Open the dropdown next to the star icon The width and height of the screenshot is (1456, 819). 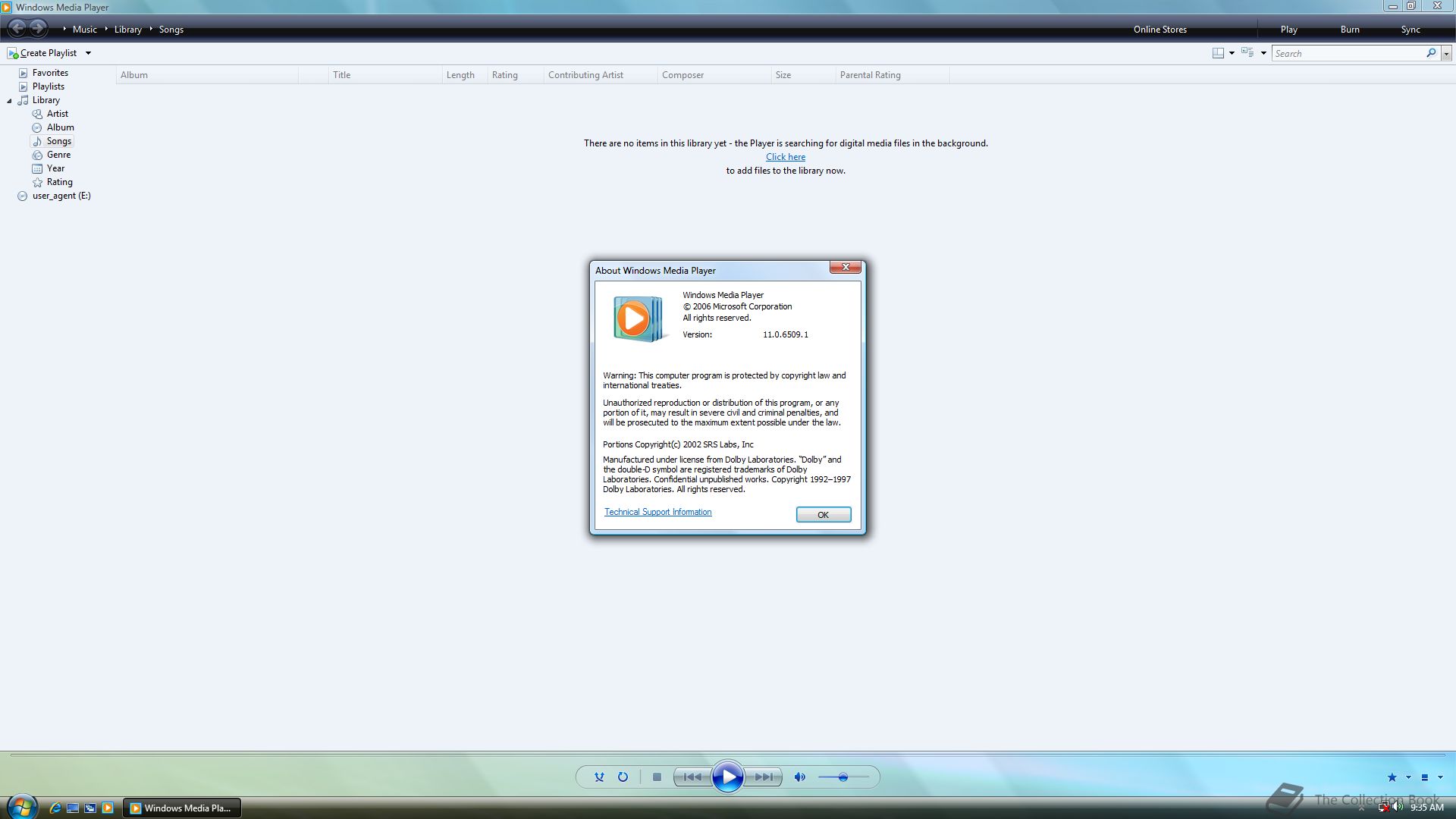tap(1408, 777)
